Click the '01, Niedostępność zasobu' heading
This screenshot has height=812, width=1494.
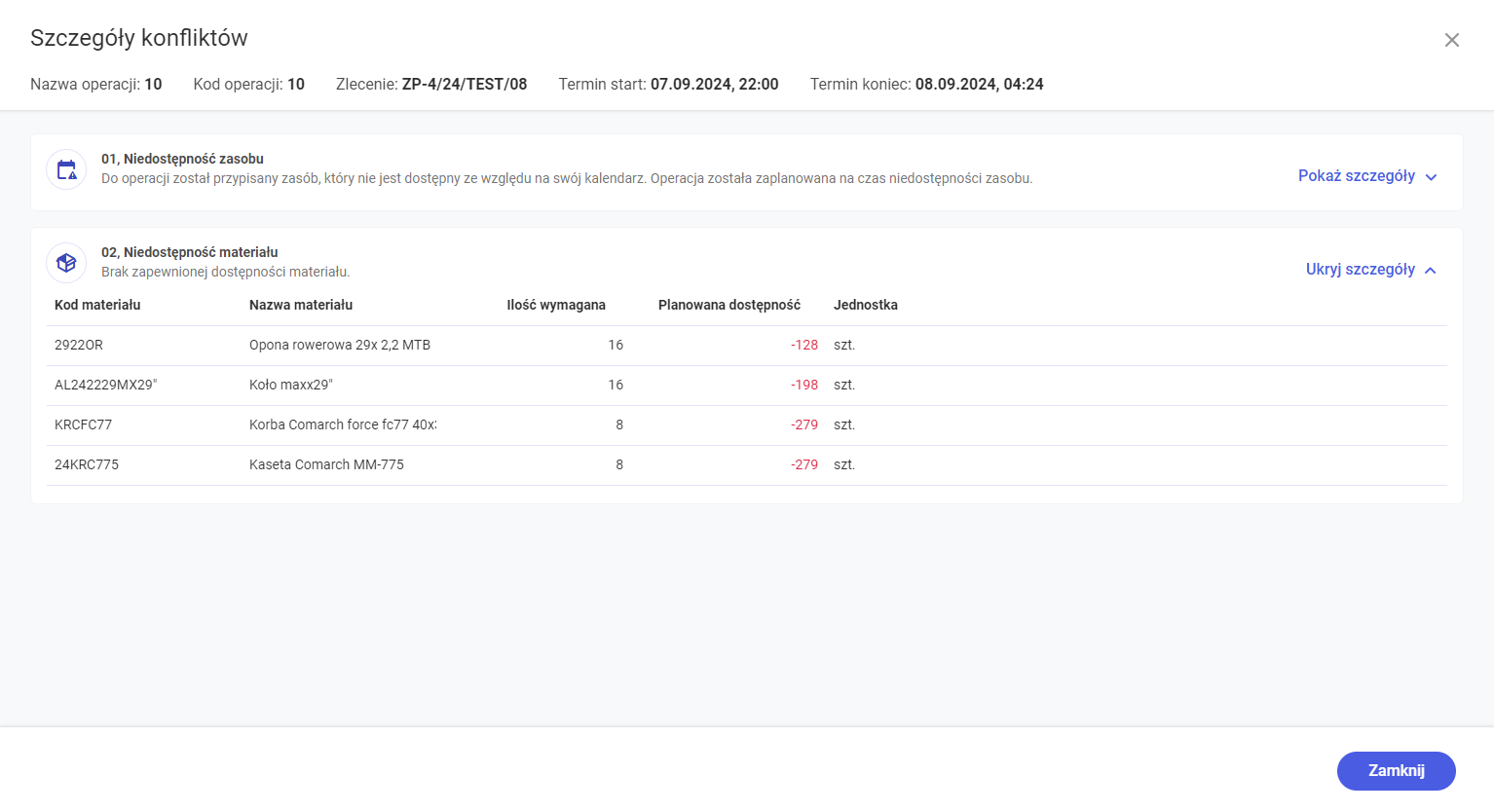pos(182,159)
